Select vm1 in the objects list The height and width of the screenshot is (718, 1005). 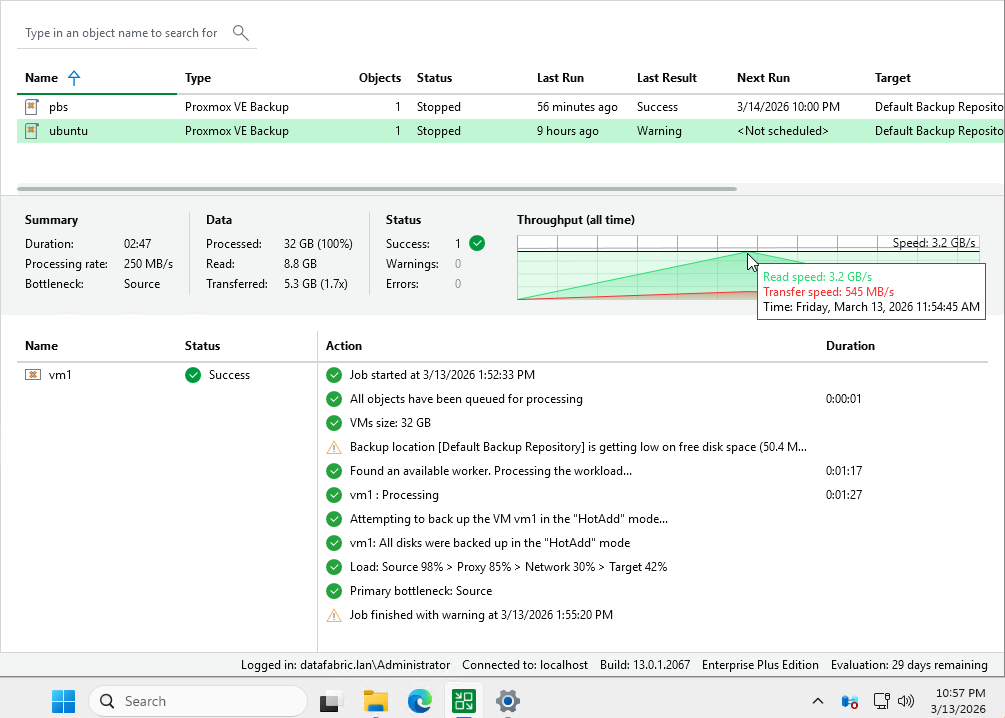click(60, 374)
